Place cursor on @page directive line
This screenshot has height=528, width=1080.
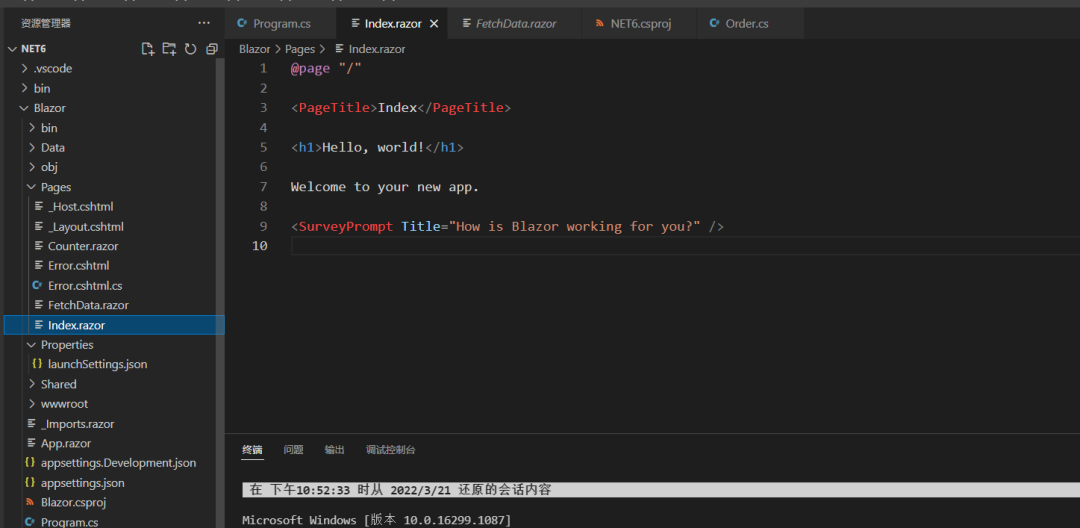326,69
